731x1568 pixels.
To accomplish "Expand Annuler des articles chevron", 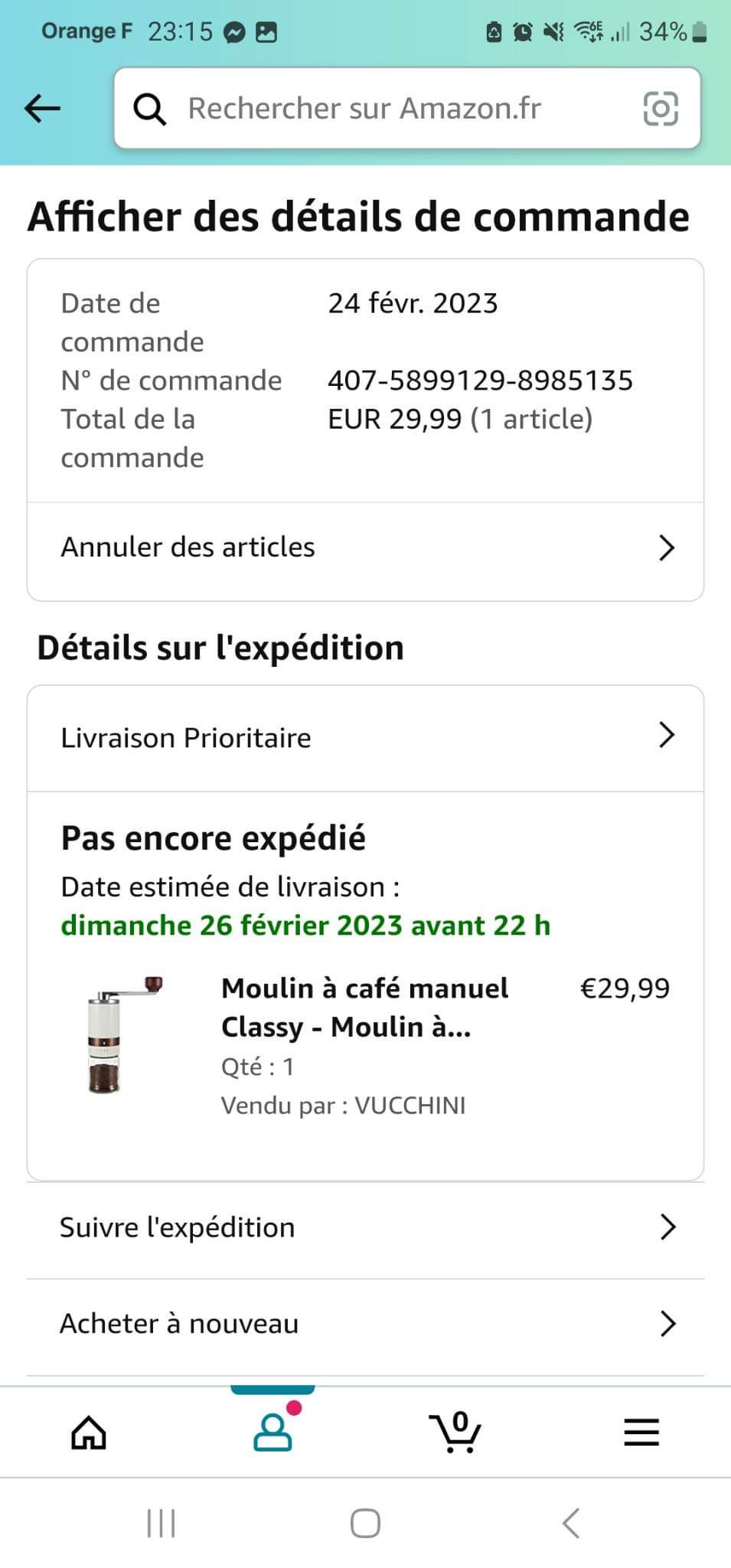I will tap(667, 547).
